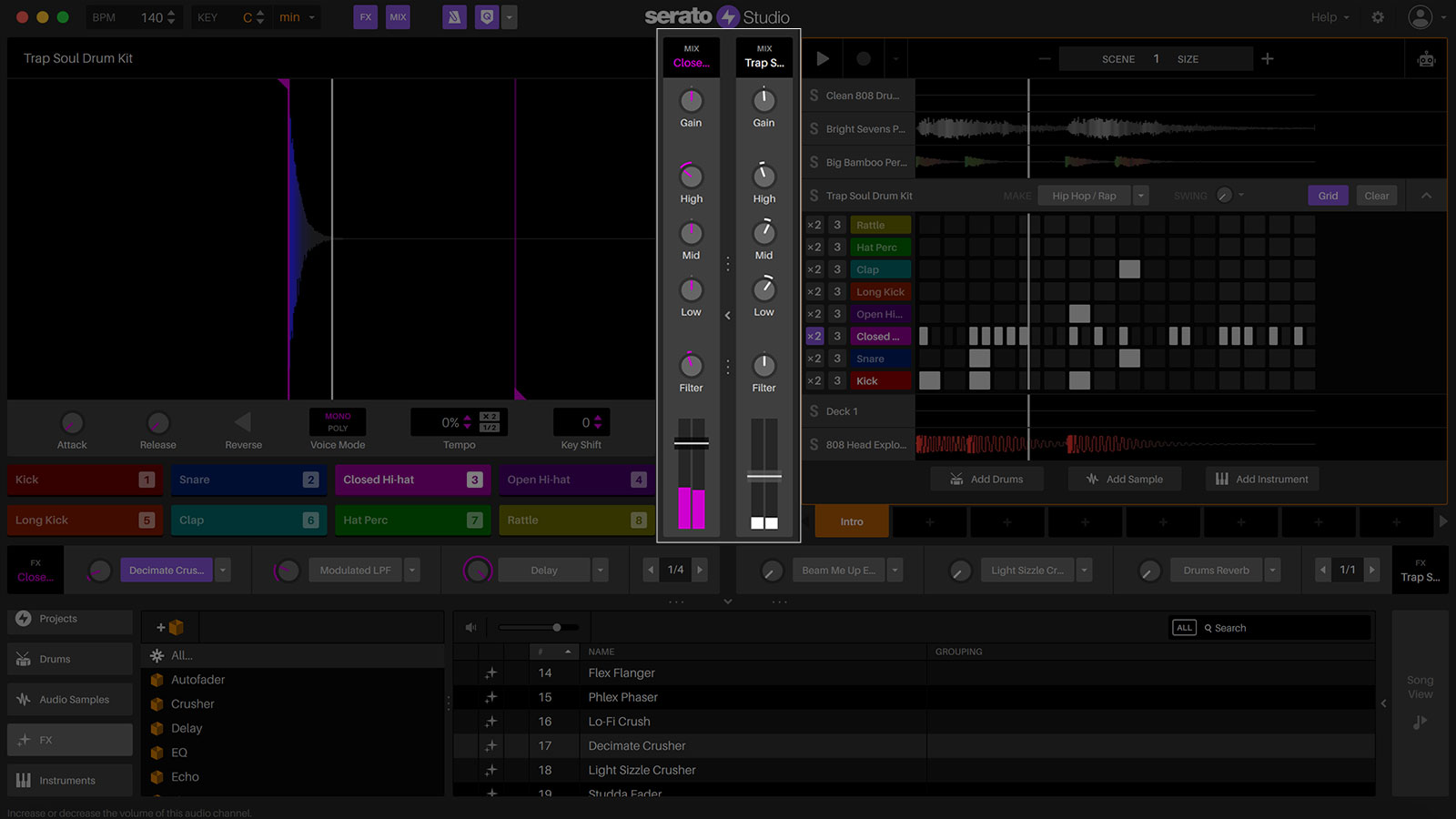Click the Add Instrument button
This screenshot has height=819, width=1456.
click(1262, 479)
